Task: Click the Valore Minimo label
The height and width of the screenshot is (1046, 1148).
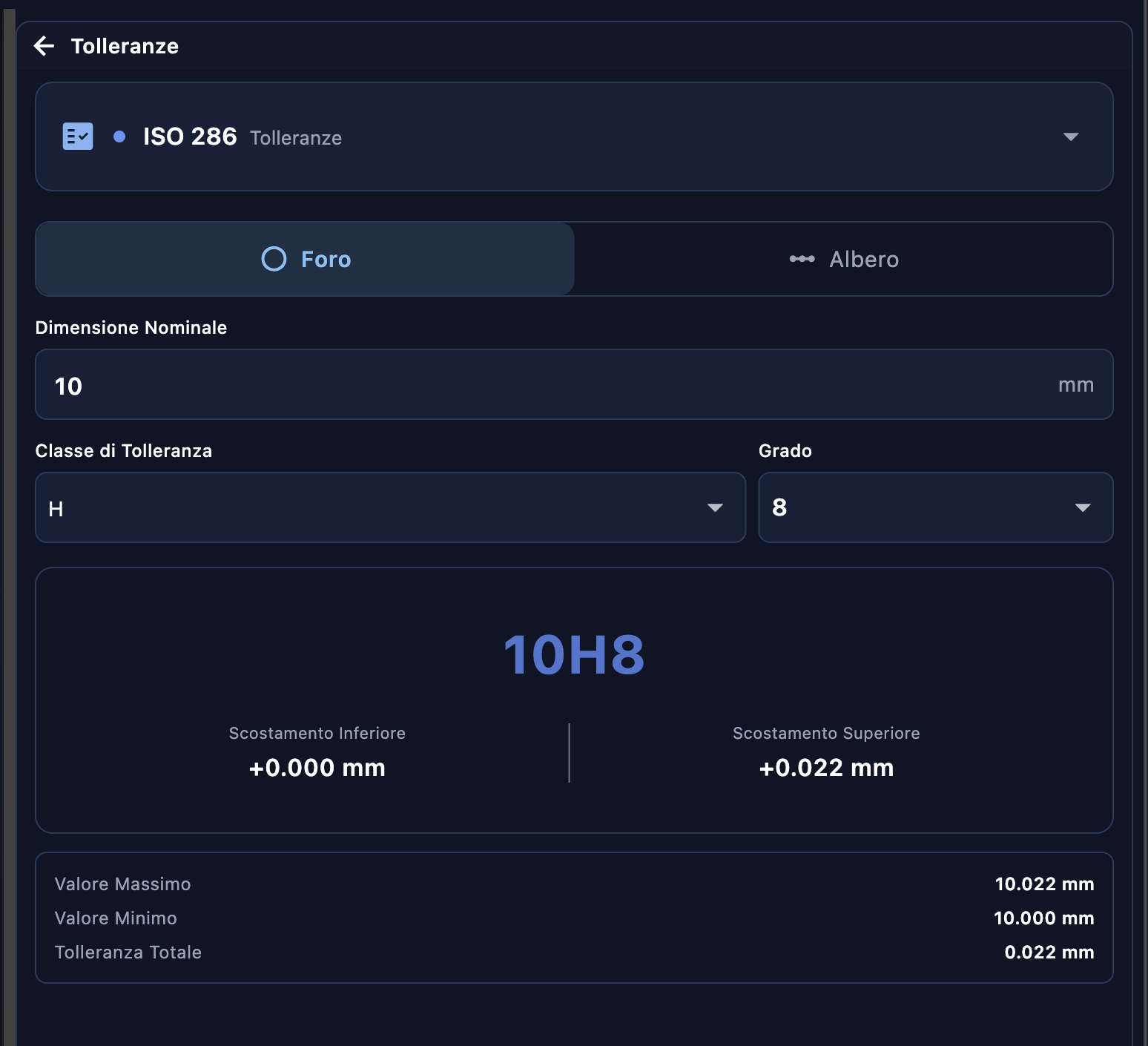Action: pos(116,918)
